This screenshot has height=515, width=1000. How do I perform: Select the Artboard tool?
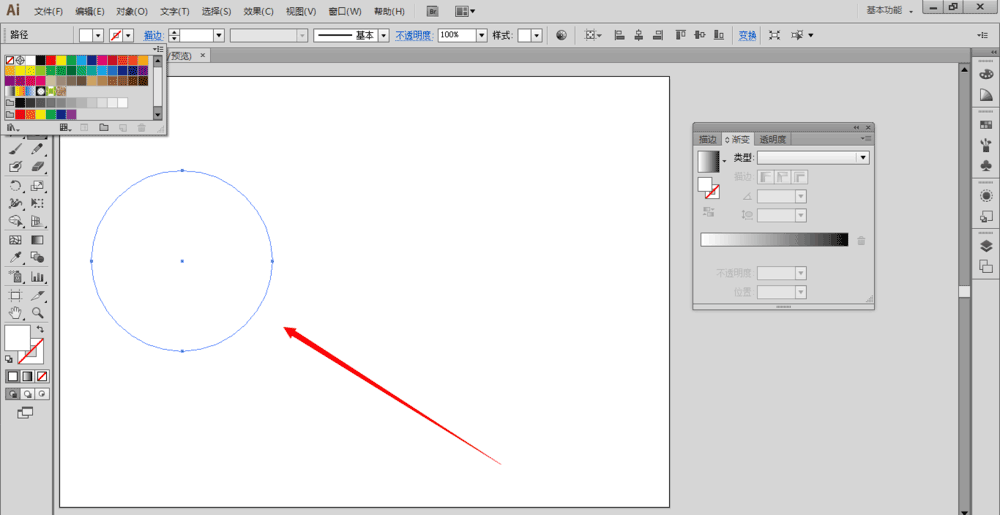tap(16, 295)
